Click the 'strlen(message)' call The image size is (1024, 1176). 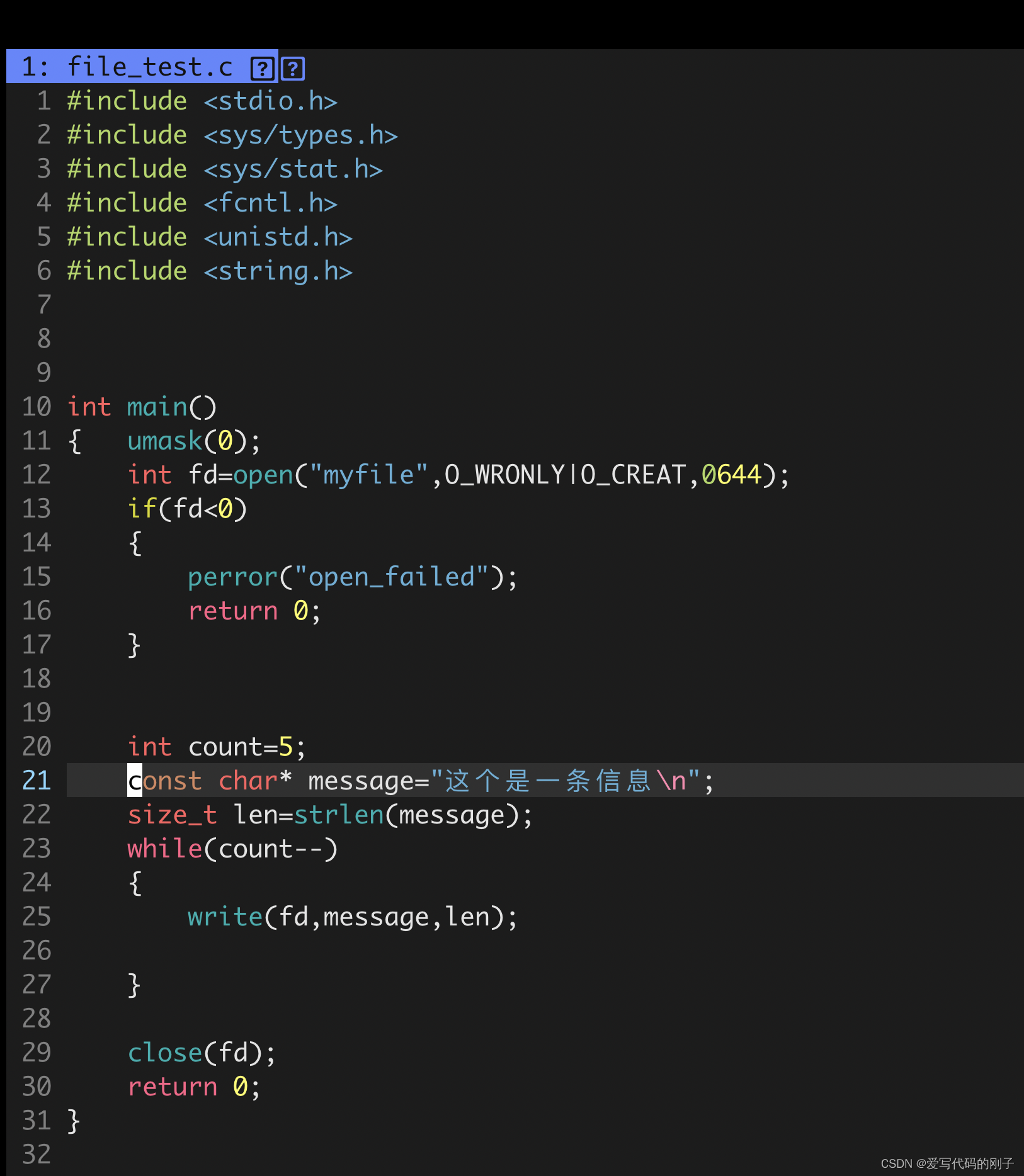tap(406, 815)
